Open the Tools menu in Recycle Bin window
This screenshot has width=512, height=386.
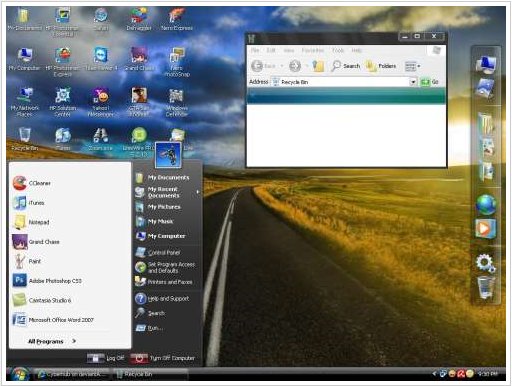(x=338, y=50)
